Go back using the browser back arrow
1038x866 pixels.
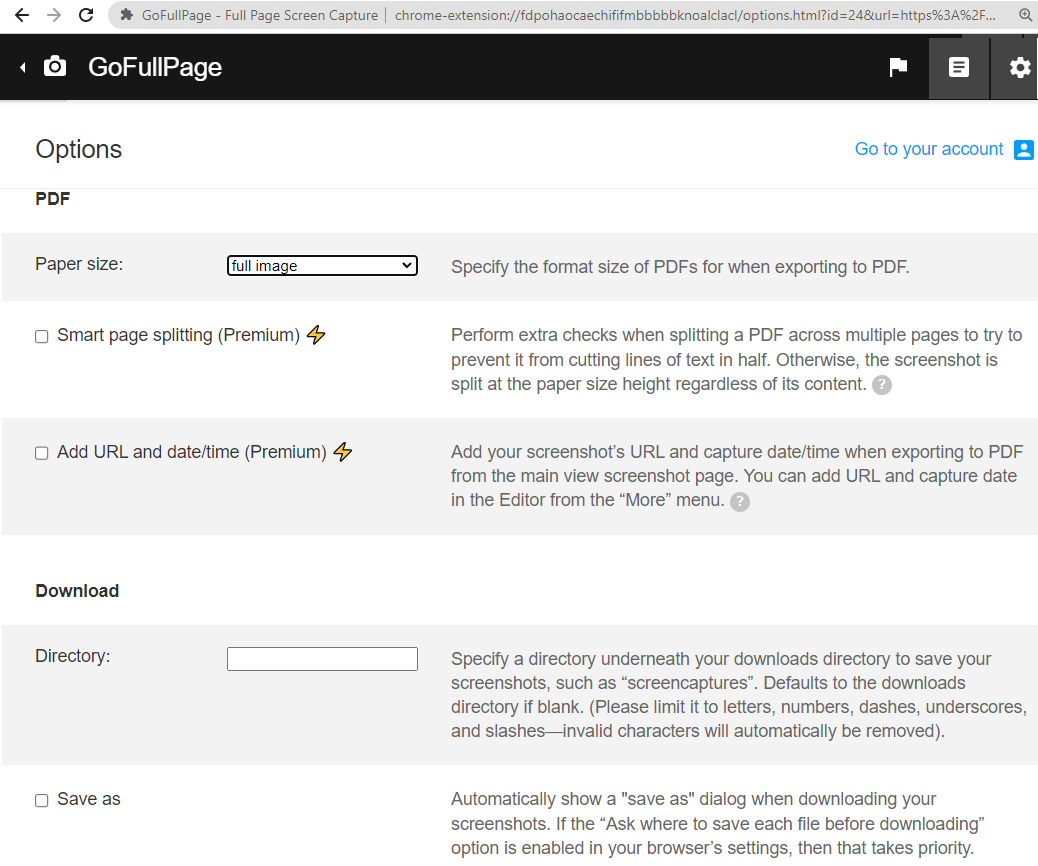click(21, 15)
